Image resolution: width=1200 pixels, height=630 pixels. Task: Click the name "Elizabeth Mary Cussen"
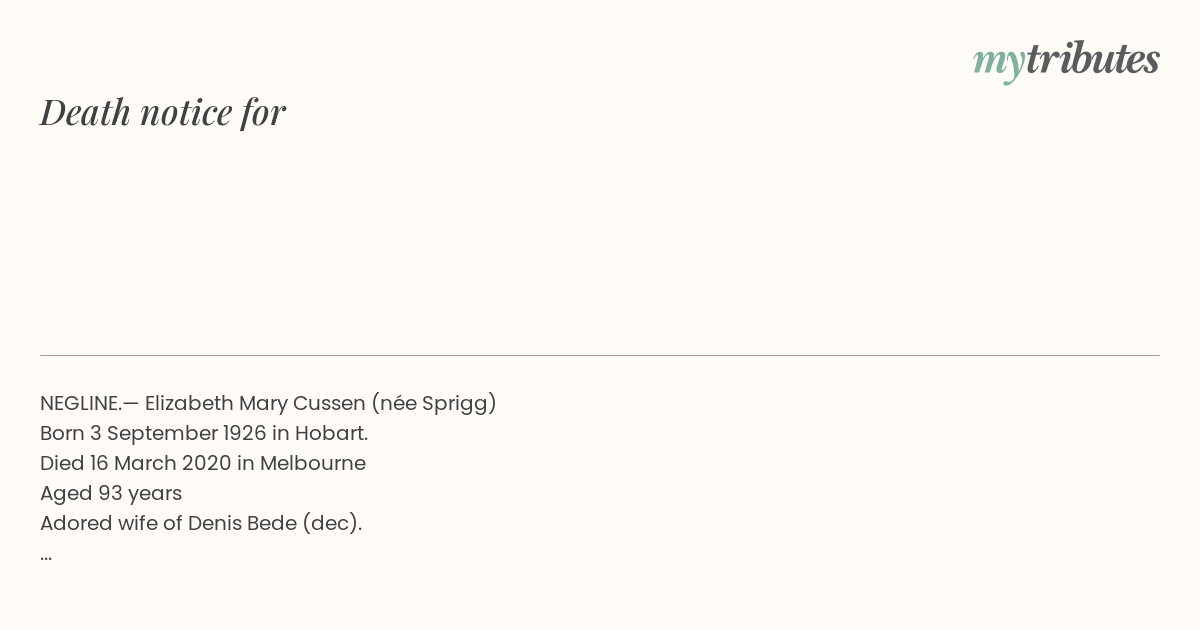coord(255,403)
